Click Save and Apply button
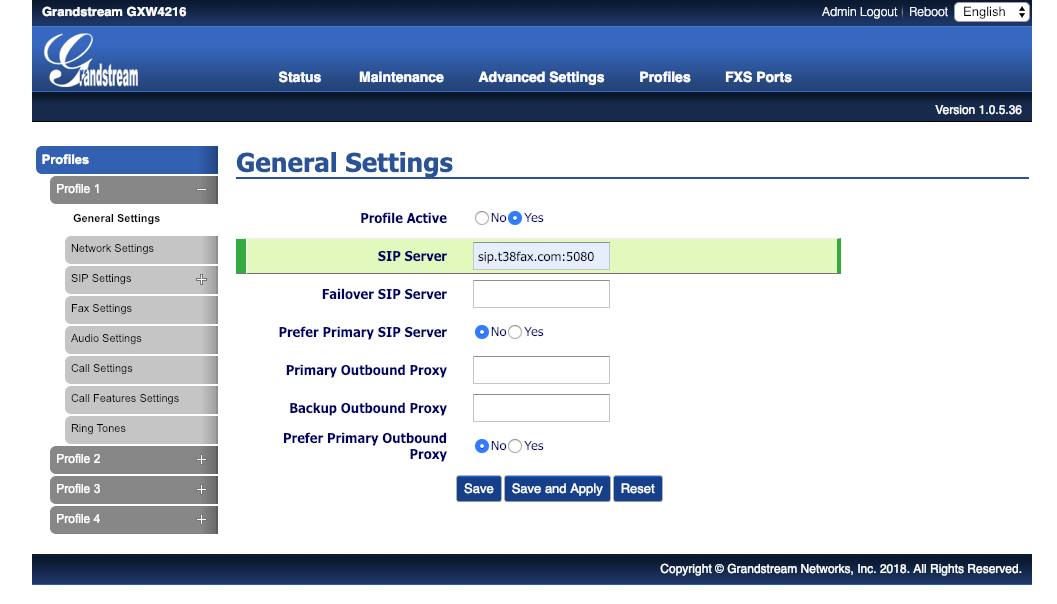 click(557, 489)
